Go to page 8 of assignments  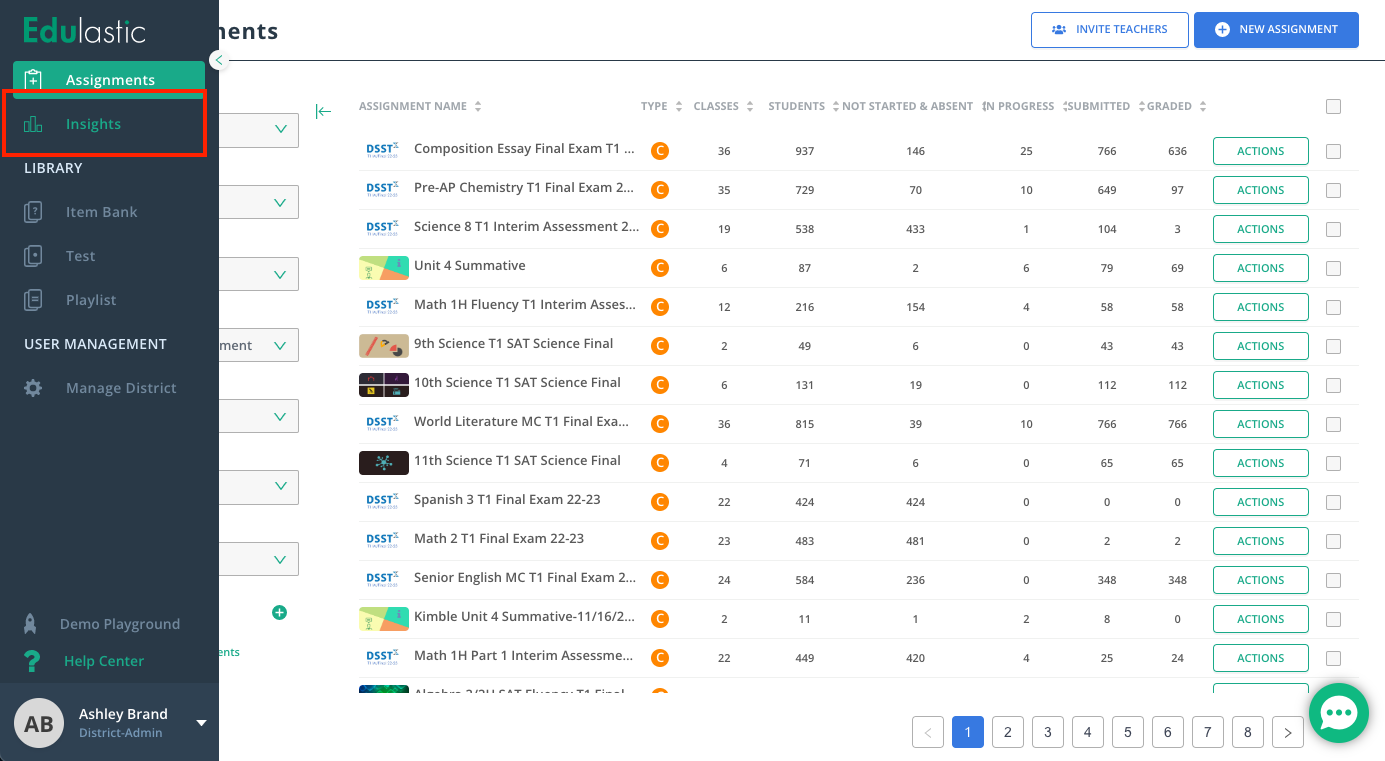tap(1248, 732)
